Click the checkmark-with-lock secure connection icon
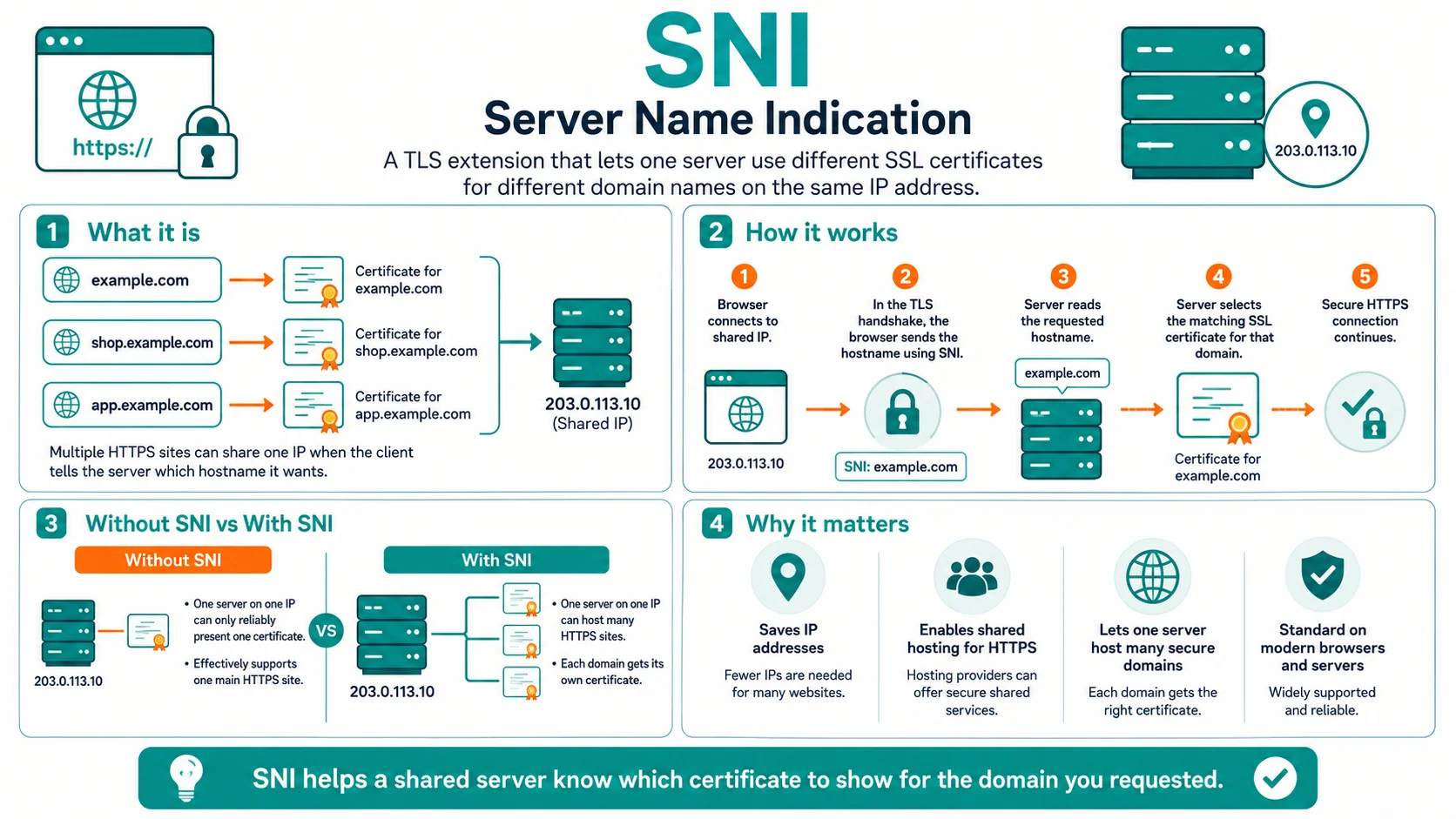Image resolution: width=1456 pixels, height=819 pixels. (x=1365, y=412)
